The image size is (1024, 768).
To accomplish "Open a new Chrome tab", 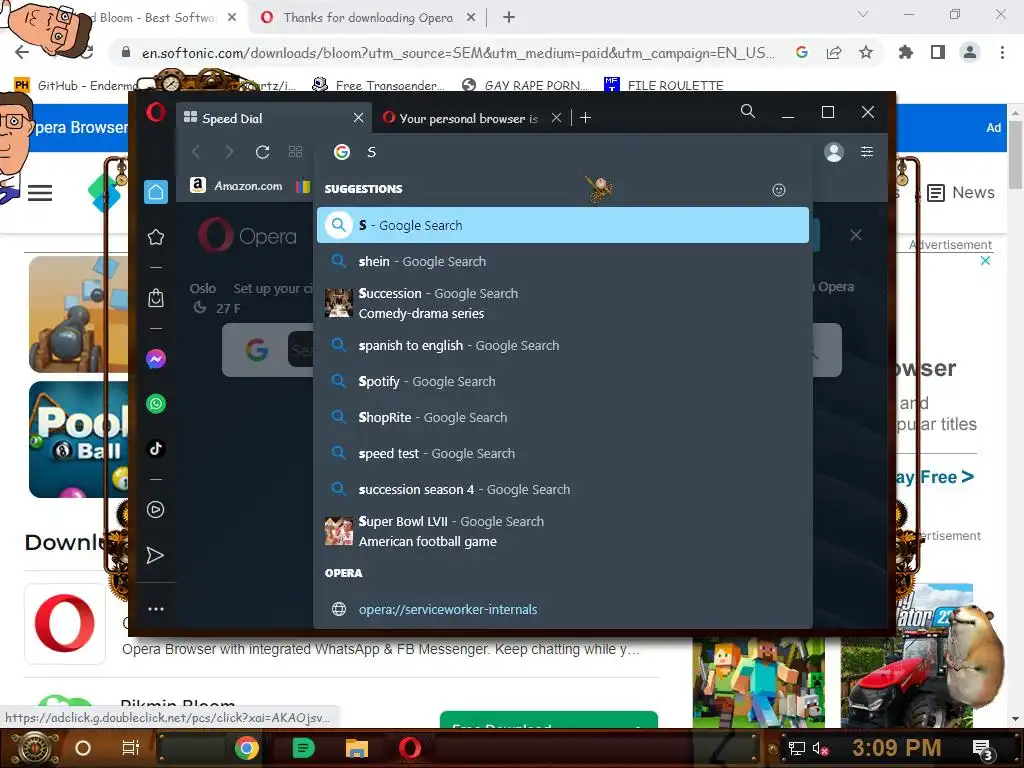I will (509, 18).
